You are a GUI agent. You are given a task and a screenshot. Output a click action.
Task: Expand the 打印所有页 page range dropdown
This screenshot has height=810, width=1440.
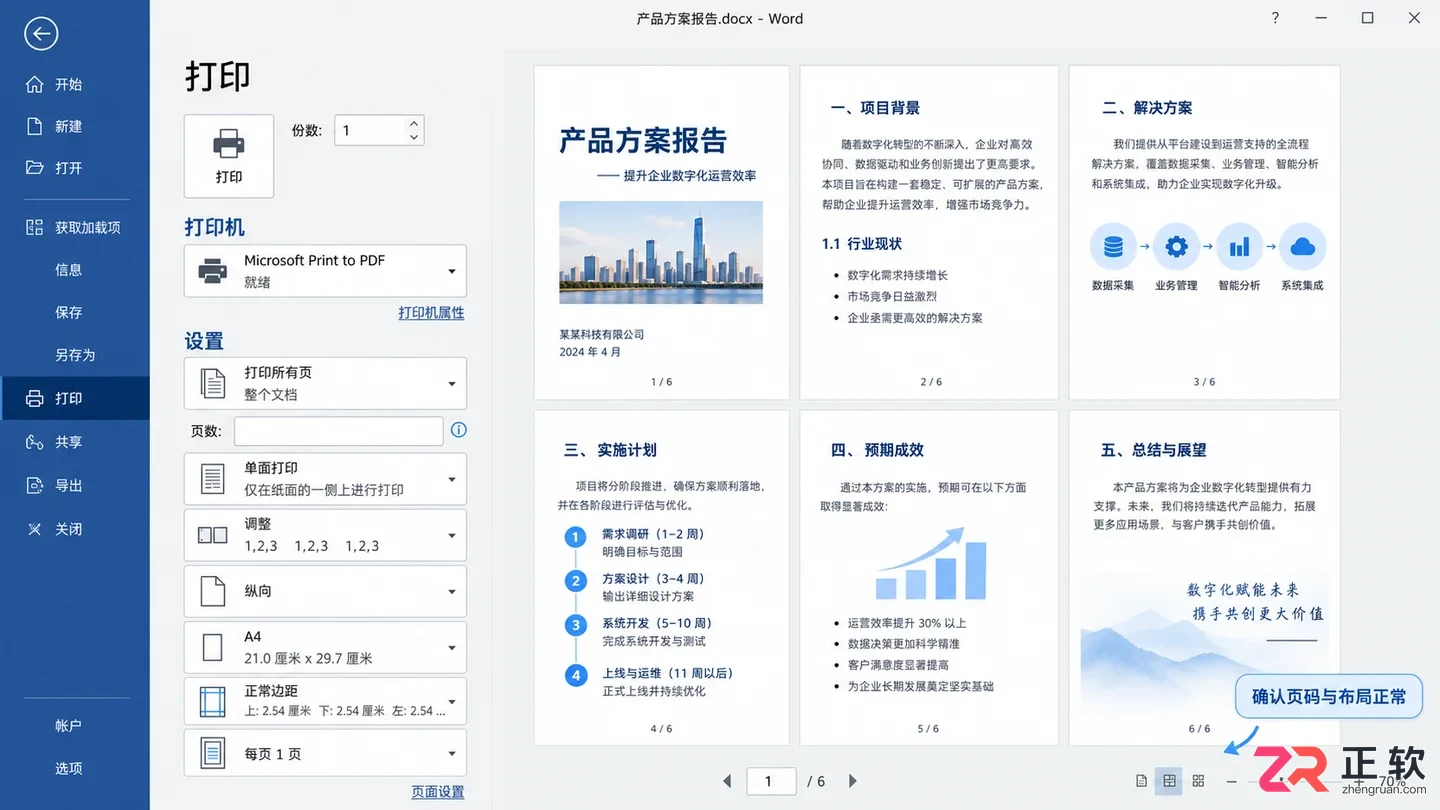coord(325,383)
